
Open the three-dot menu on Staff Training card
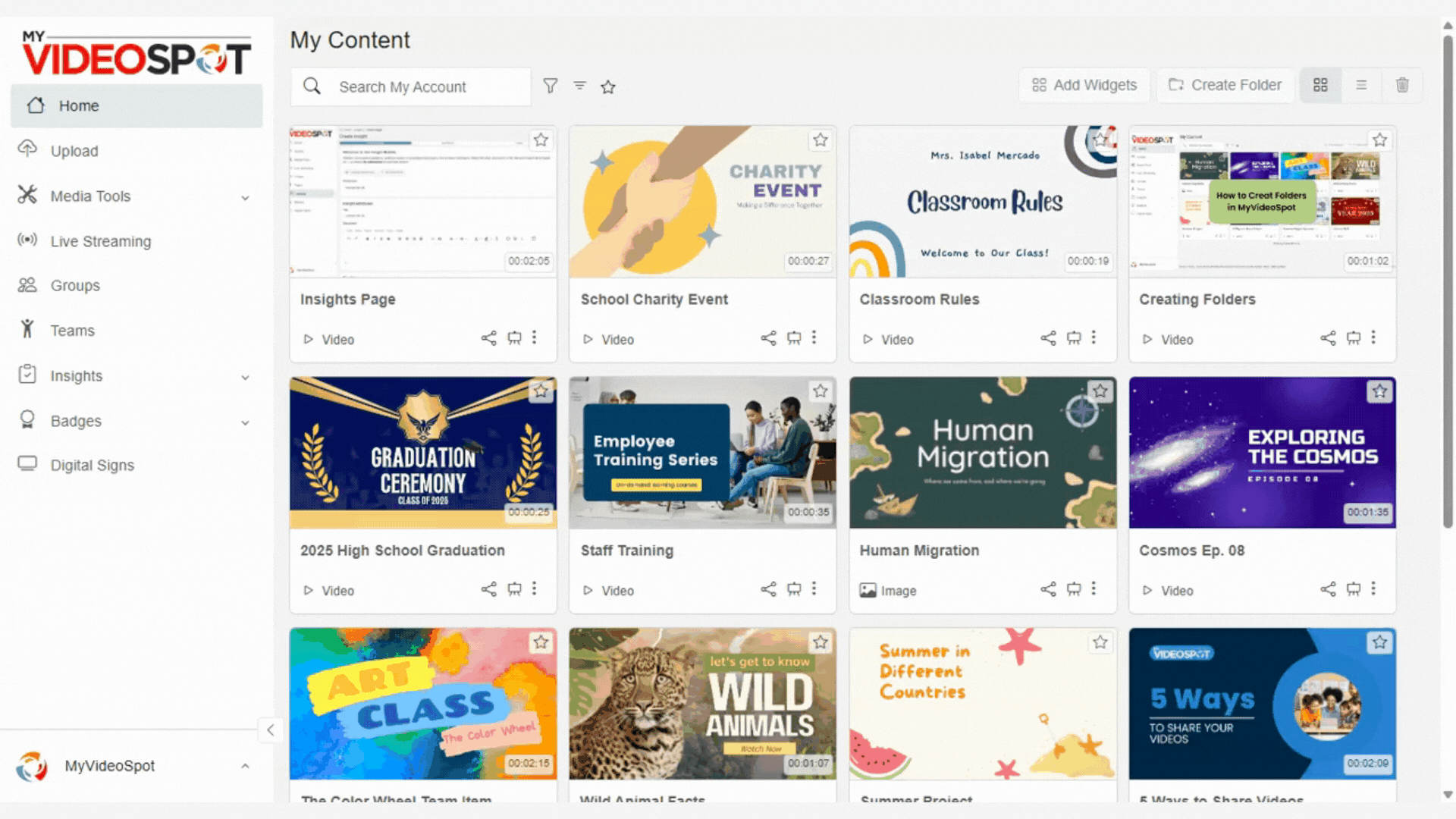pyautogui.click(x=815, y=589)
